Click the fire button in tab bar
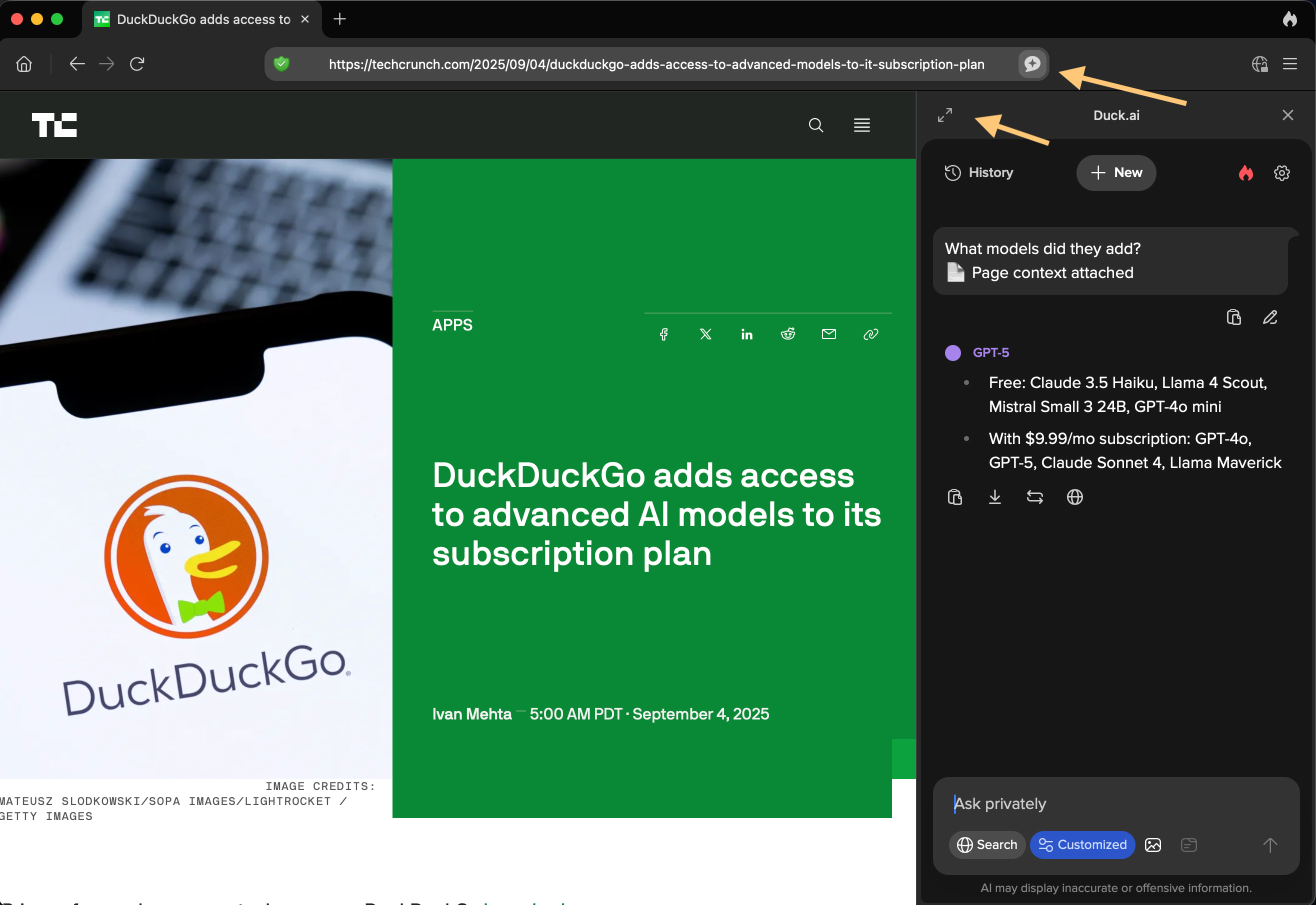This screenshot has height=905, width=1316. pos(1289,19)
